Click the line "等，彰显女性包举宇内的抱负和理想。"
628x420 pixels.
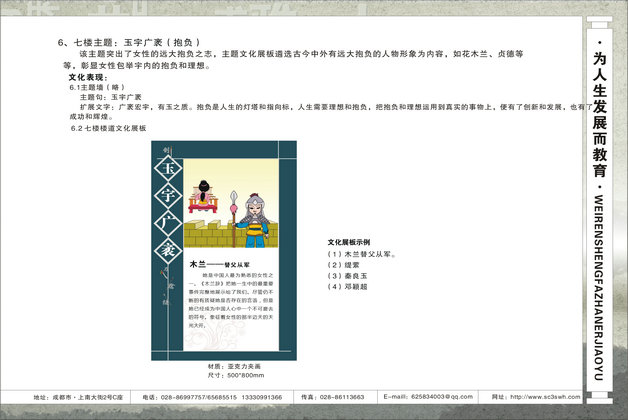tap(137, 65)
